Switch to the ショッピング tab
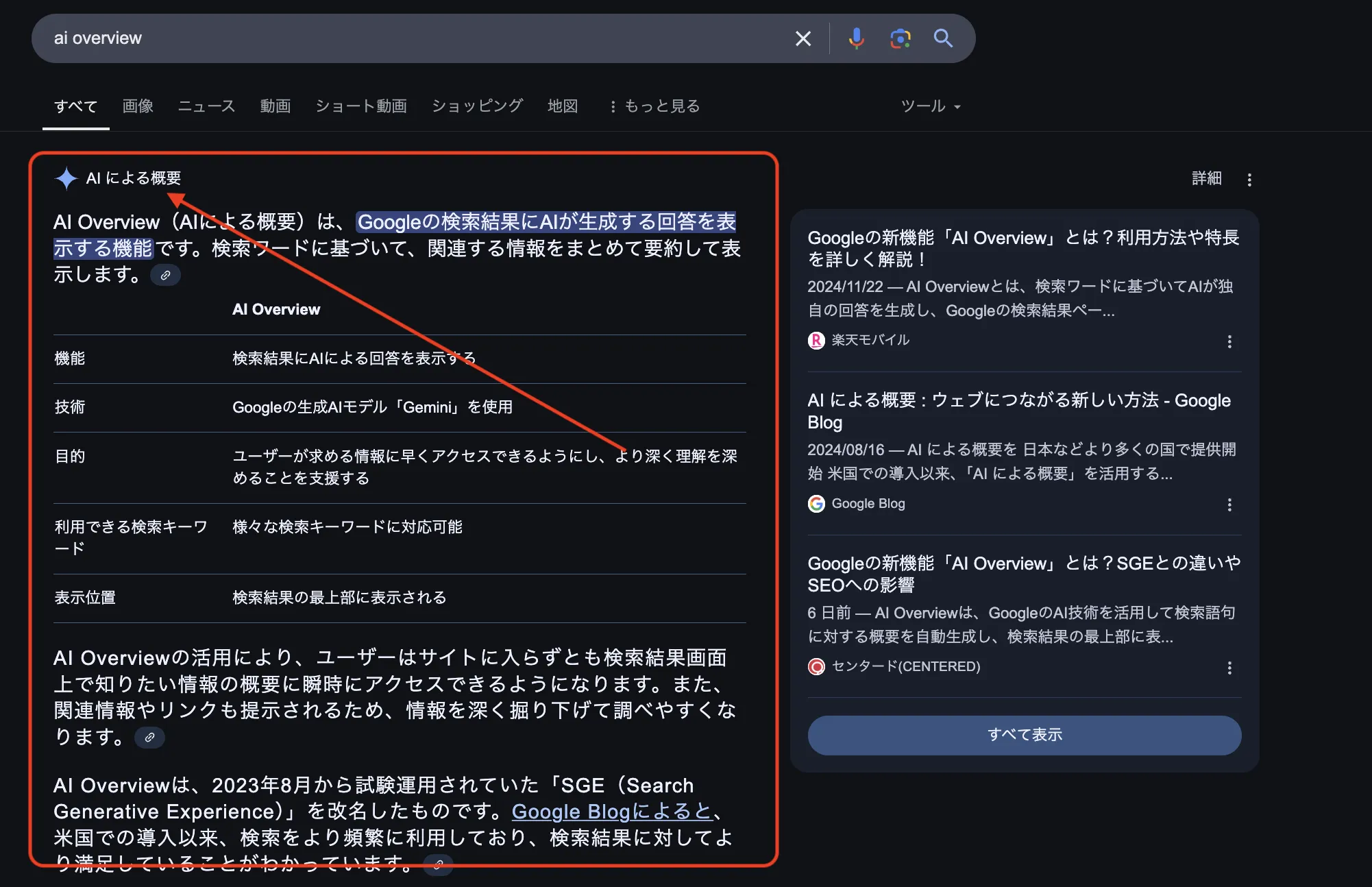Viewport: 1372px width, 887px height. (x=478, y=106)
